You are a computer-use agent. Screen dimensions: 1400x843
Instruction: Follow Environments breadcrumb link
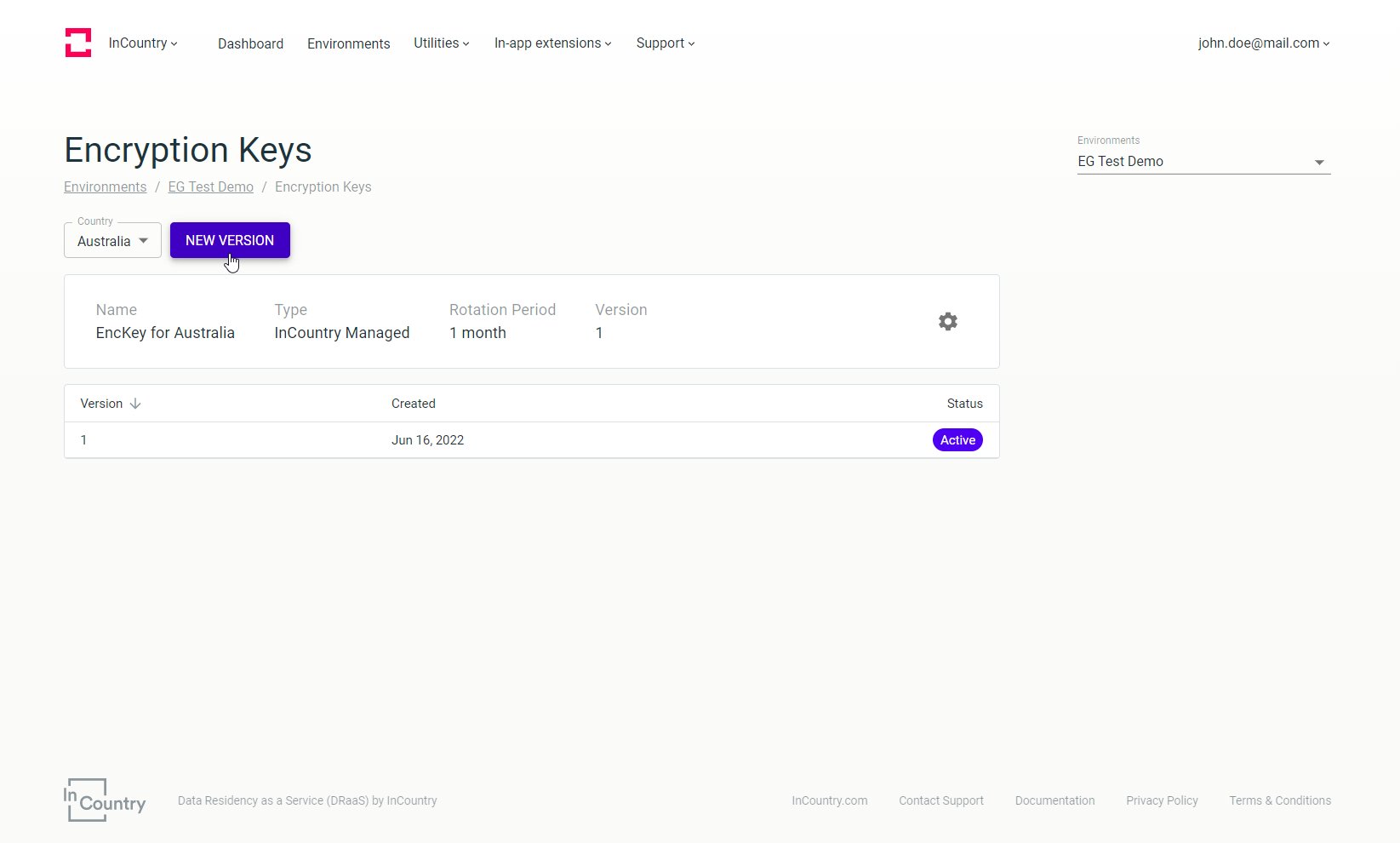(x=106, y=186)
